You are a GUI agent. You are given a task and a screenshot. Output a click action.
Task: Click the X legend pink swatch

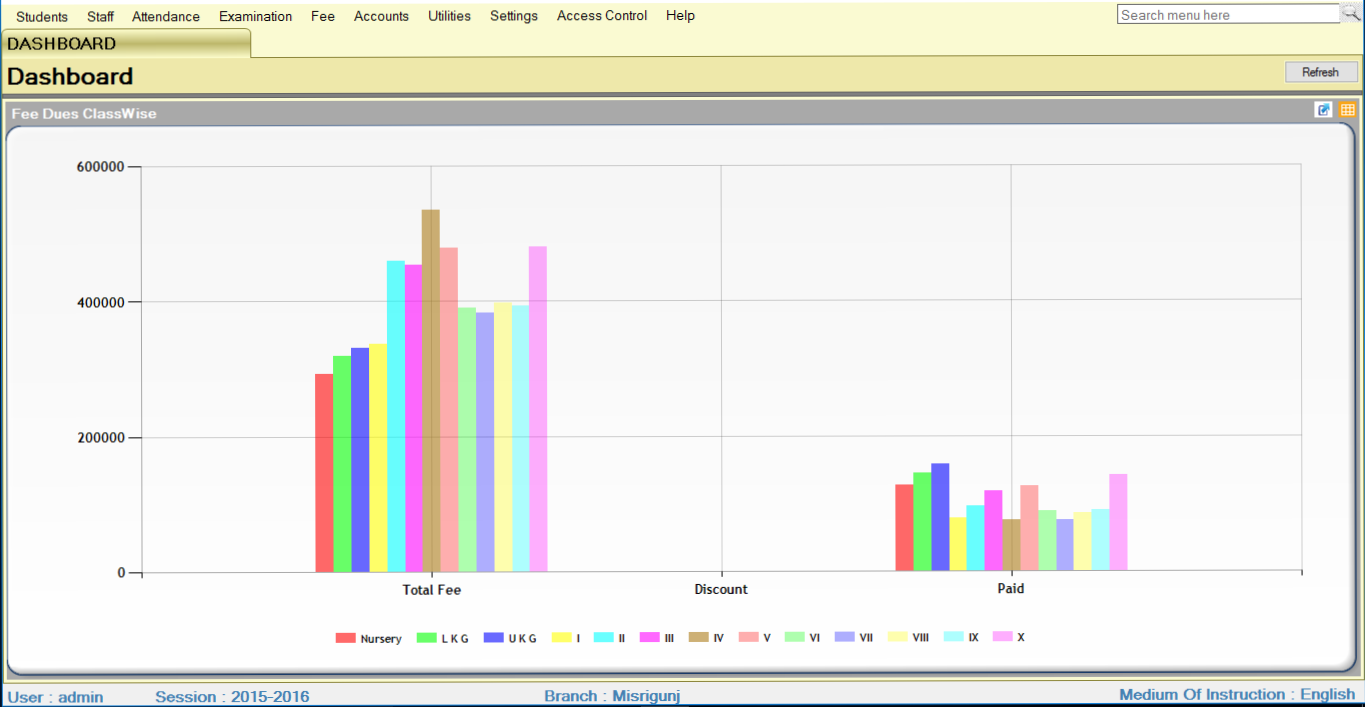[x=1001, y=638]
